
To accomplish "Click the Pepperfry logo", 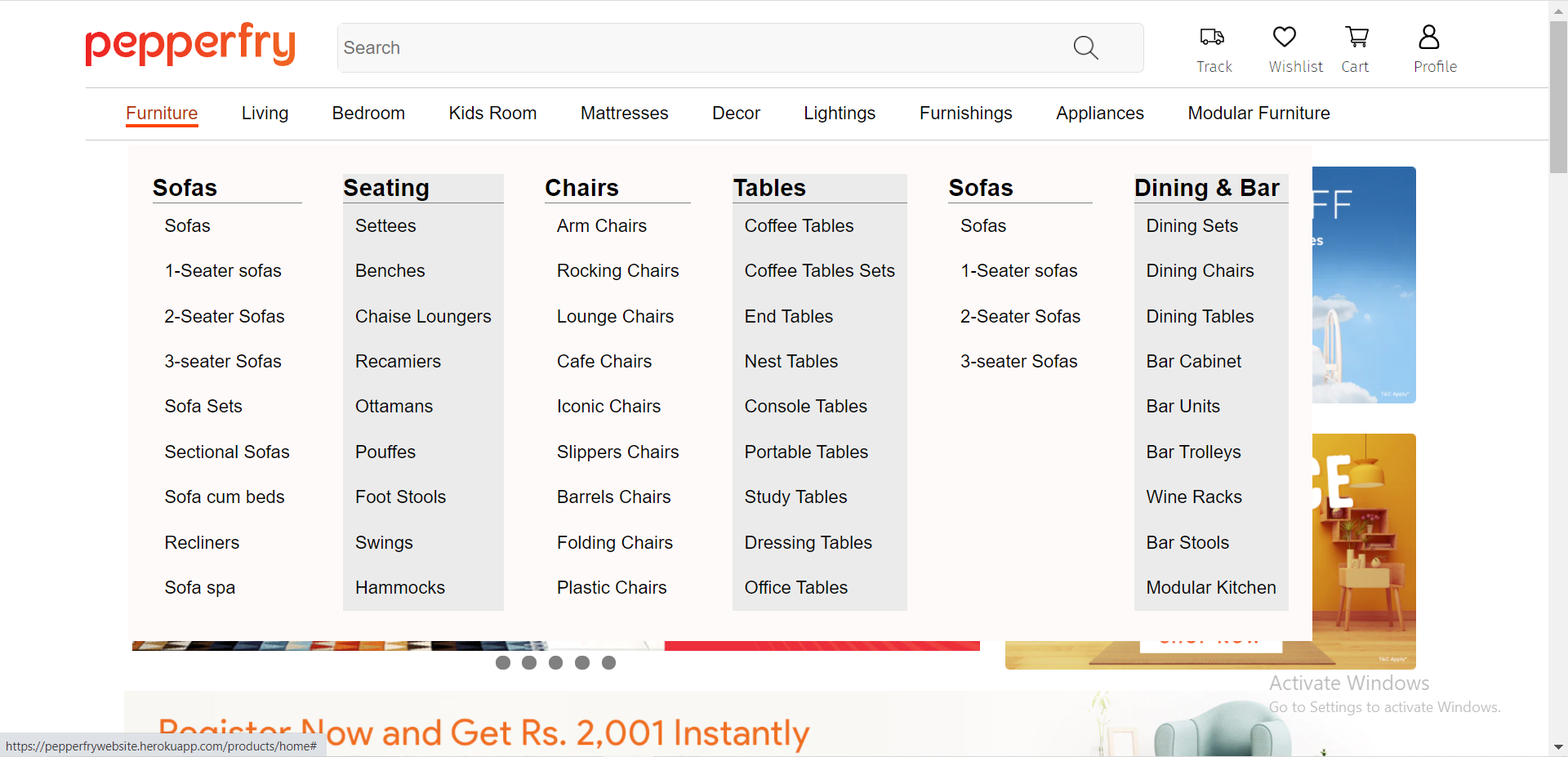I will pyautogui.click(x=189, y=45).
